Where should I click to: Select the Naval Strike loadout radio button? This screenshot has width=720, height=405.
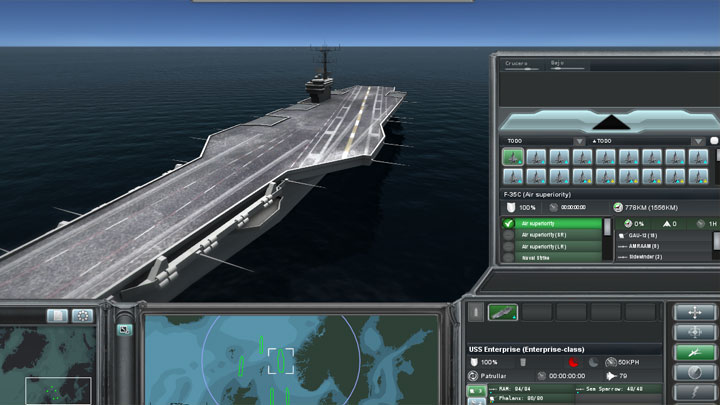click(508, 258)
